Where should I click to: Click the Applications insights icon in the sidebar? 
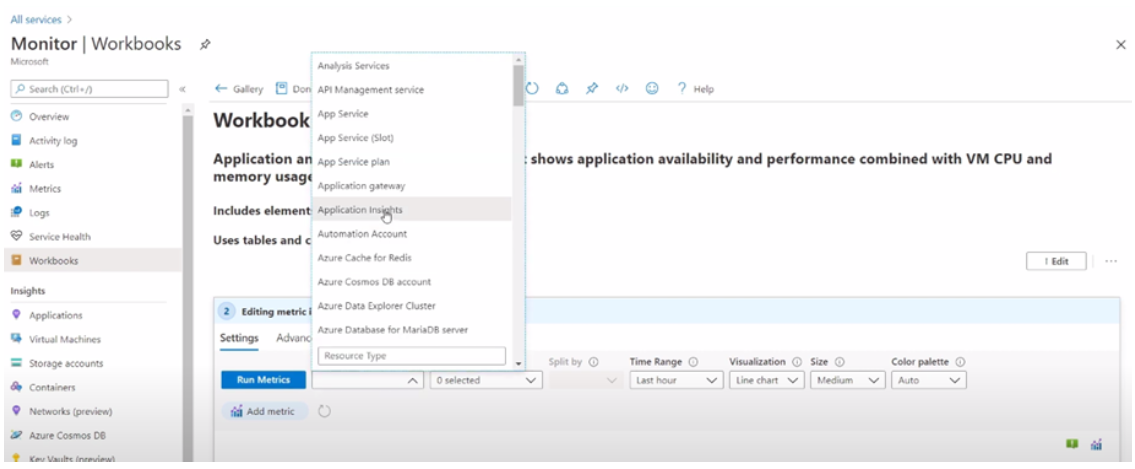coord(17,315)
